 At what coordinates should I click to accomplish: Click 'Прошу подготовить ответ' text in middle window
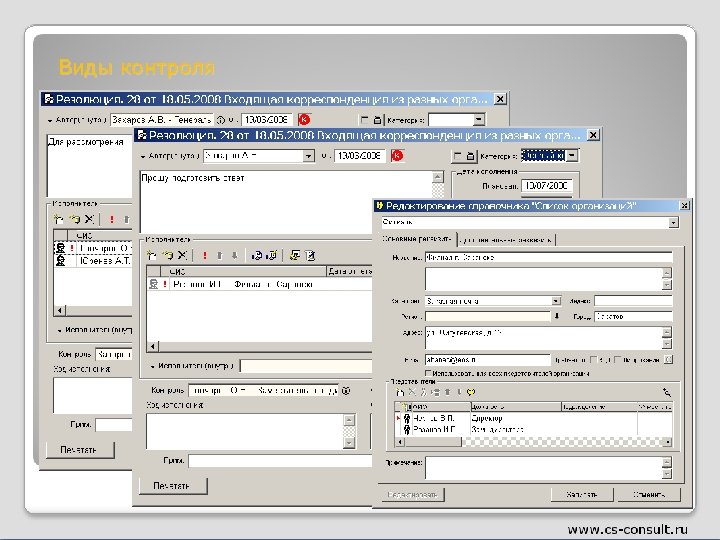pyautogui.click(x=193, y=178)
